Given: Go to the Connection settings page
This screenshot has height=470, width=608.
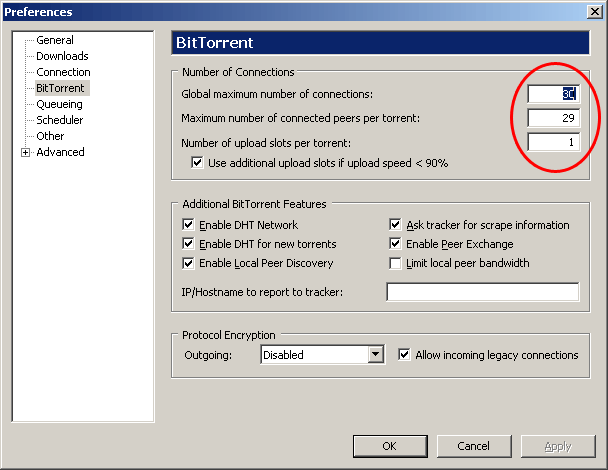Looking at the screenshot, I should pos(63,72).
